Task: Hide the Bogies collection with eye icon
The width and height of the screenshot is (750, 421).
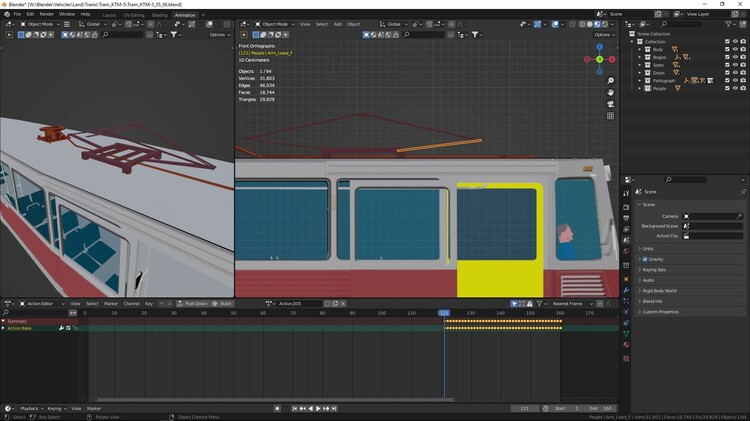Action: coord(735,57)
